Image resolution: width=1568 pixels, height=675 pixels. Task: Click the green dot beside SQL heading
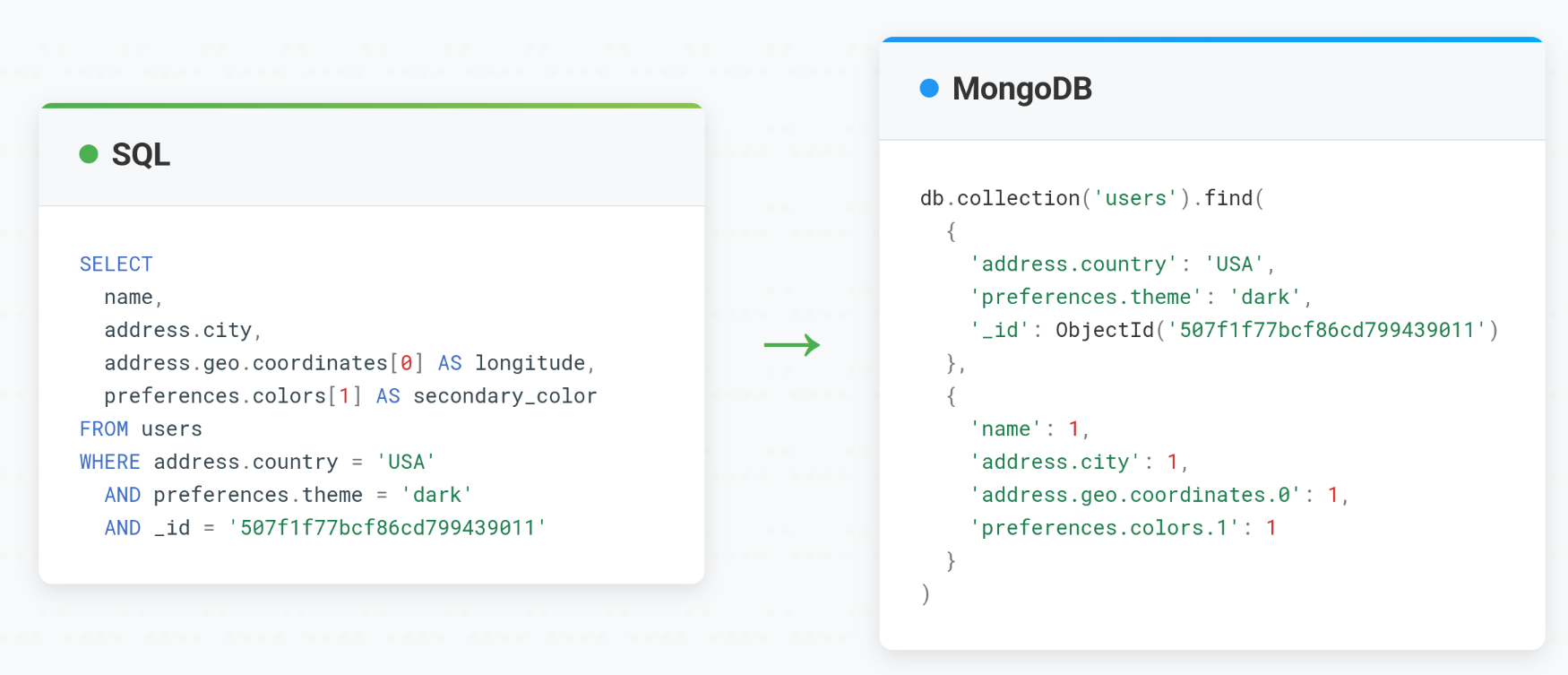pyautogui.click(x=89, y=154)
